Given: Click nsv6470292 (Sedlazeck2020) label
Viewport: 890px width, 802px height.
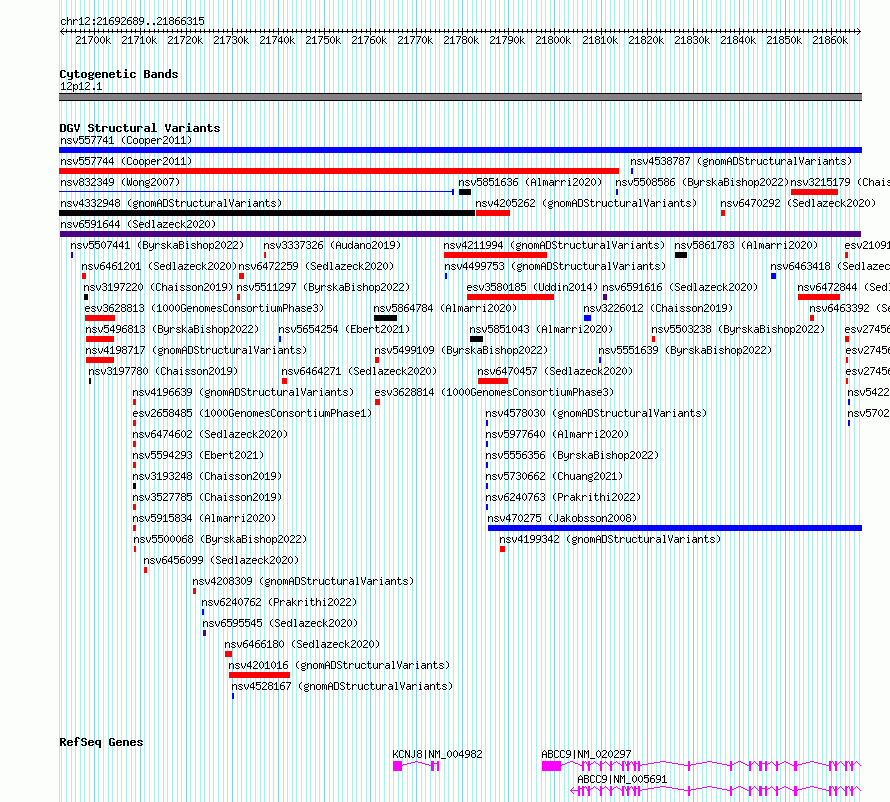Looking at the screenshot, I should coord(798,203).
